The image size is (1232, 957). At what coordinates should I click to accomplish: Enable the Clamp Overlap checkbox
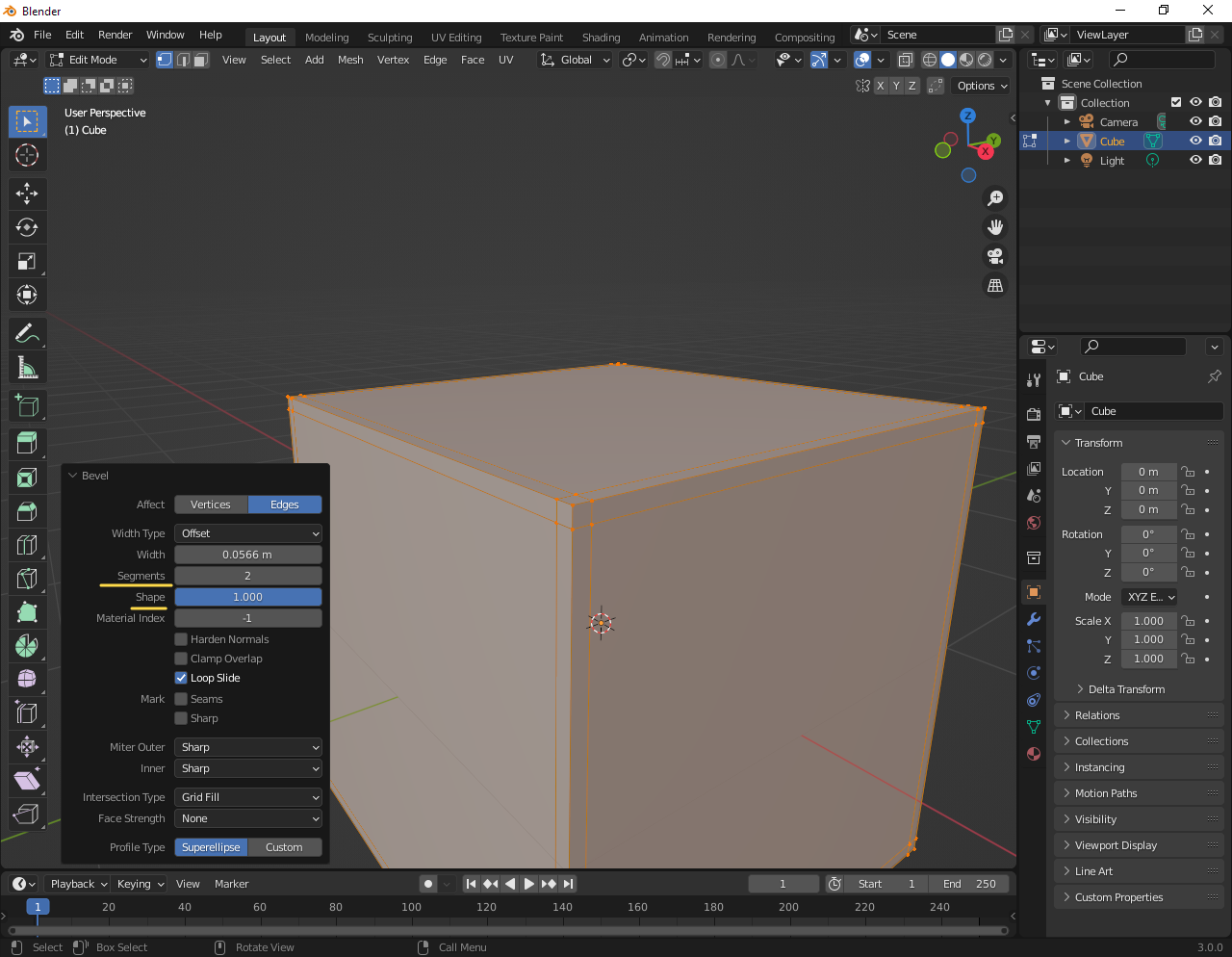[x=181, y=659]
